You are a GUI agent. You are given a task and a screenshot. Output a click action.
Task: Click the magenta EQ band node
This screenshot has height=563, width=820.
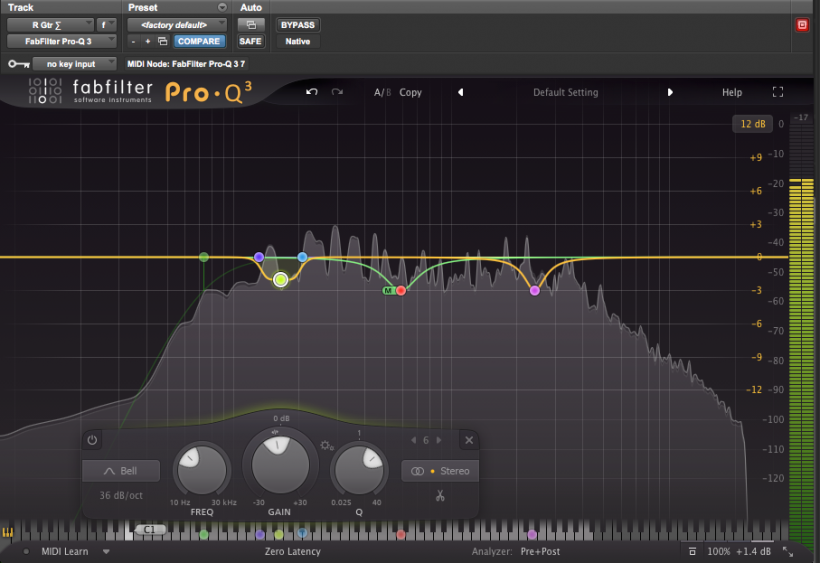point(534,291)
